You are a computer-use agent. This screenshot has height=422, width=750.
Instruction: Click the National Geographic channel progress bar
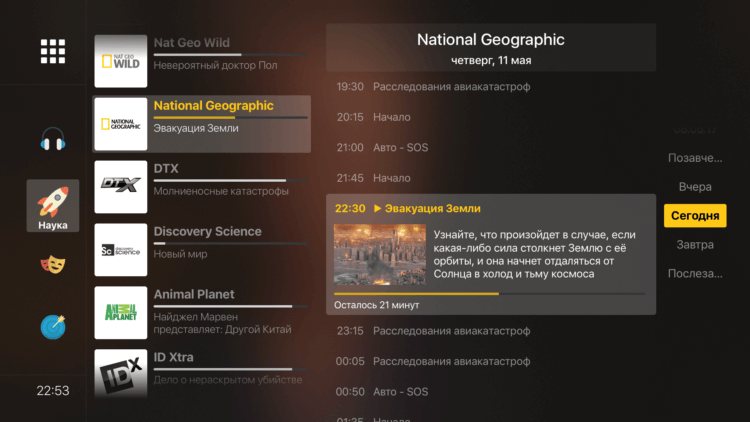click(230, 117)
